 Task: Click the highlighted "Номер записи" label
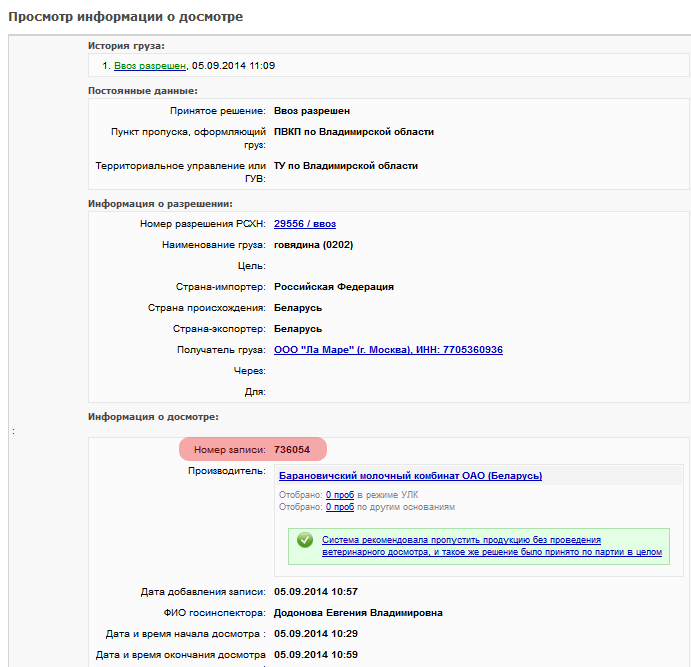[x=230, y=451]
